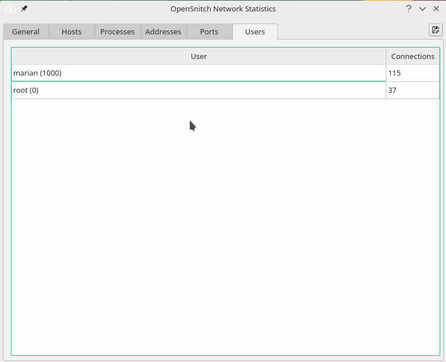Viewport: 446px width, 362px height.
Task: Click the pin window icon in title bar
Action: [24, 9]
